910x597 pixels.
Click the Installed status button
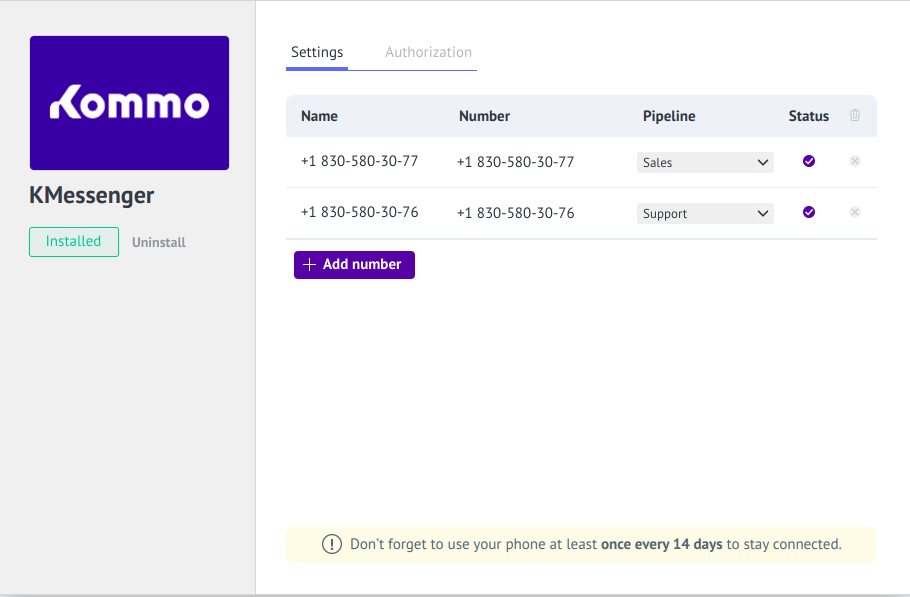74,242
